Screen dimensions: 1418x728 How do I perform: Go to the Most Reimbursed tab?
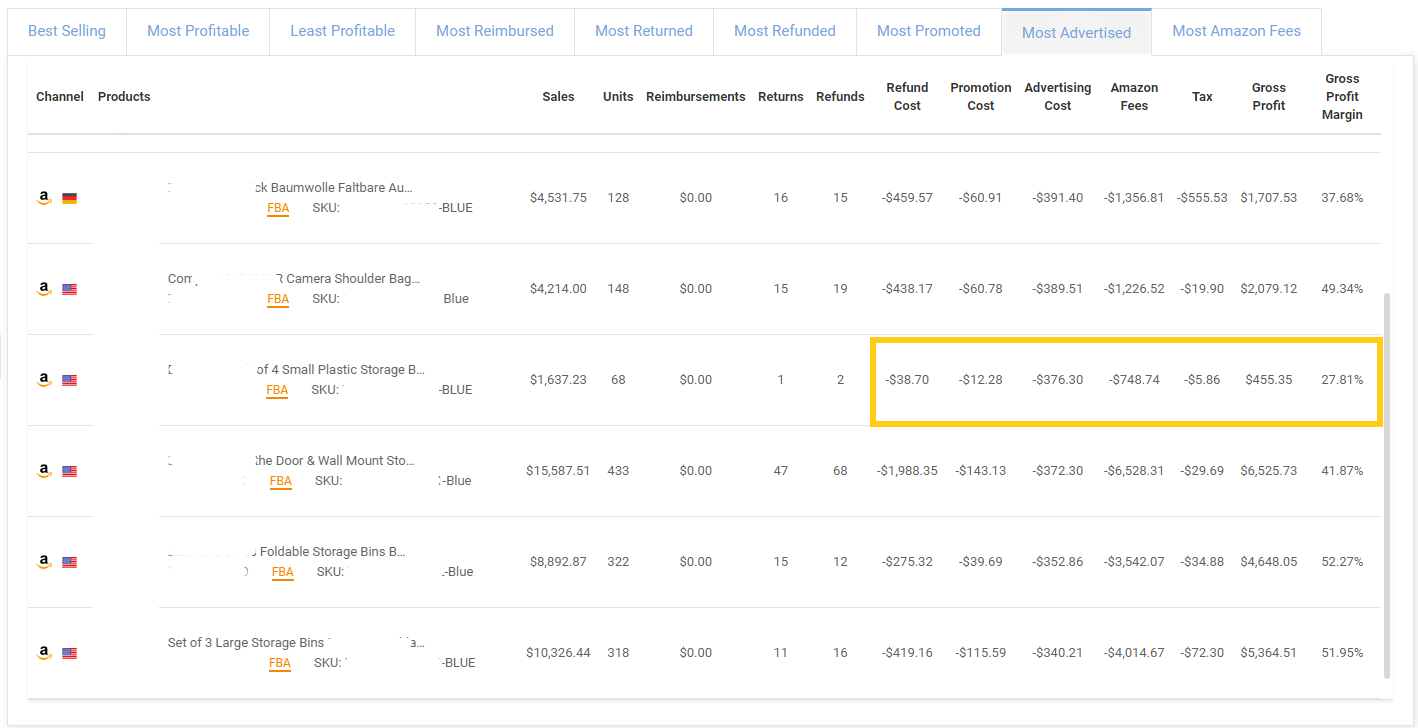[495, 31]
